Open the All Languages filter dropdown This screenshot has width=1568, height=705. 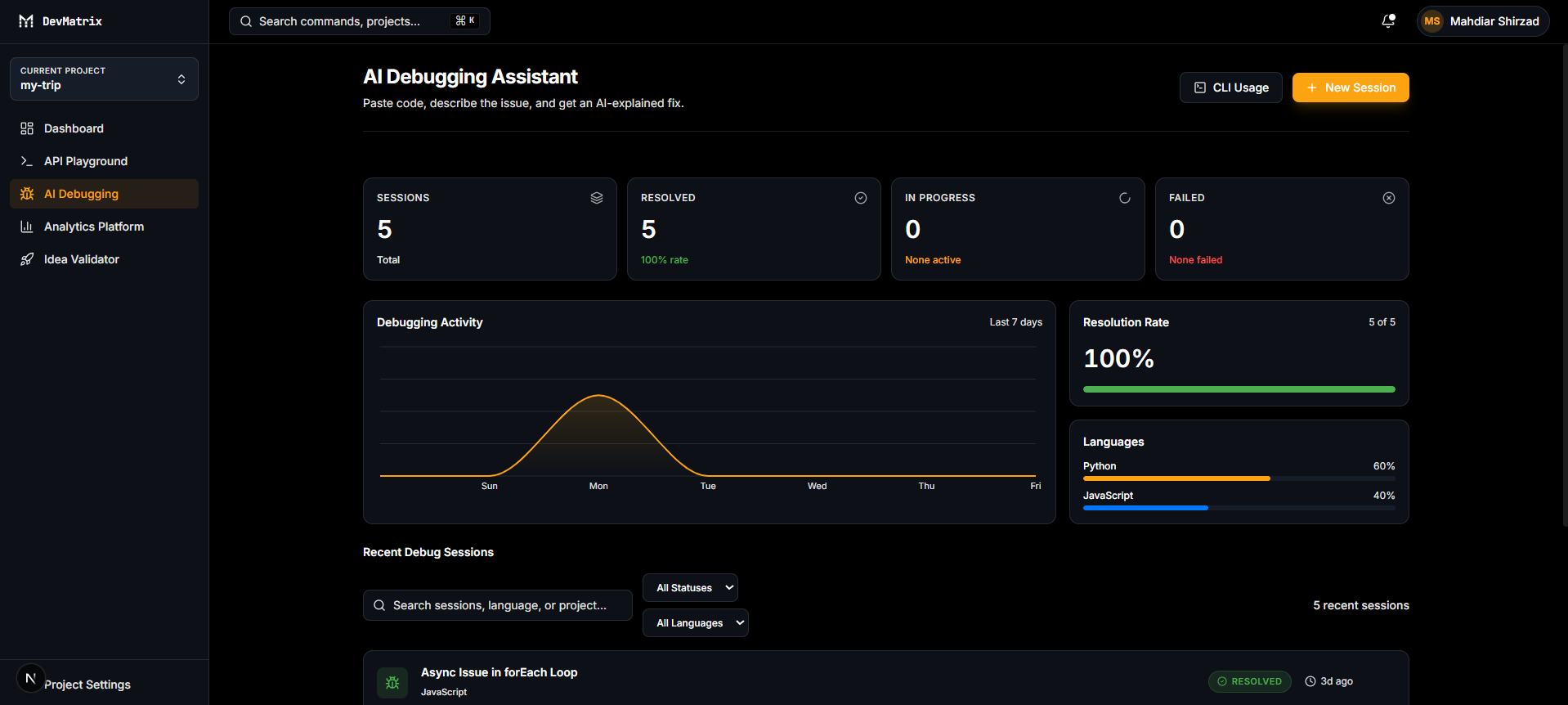(x=696, y=623)
